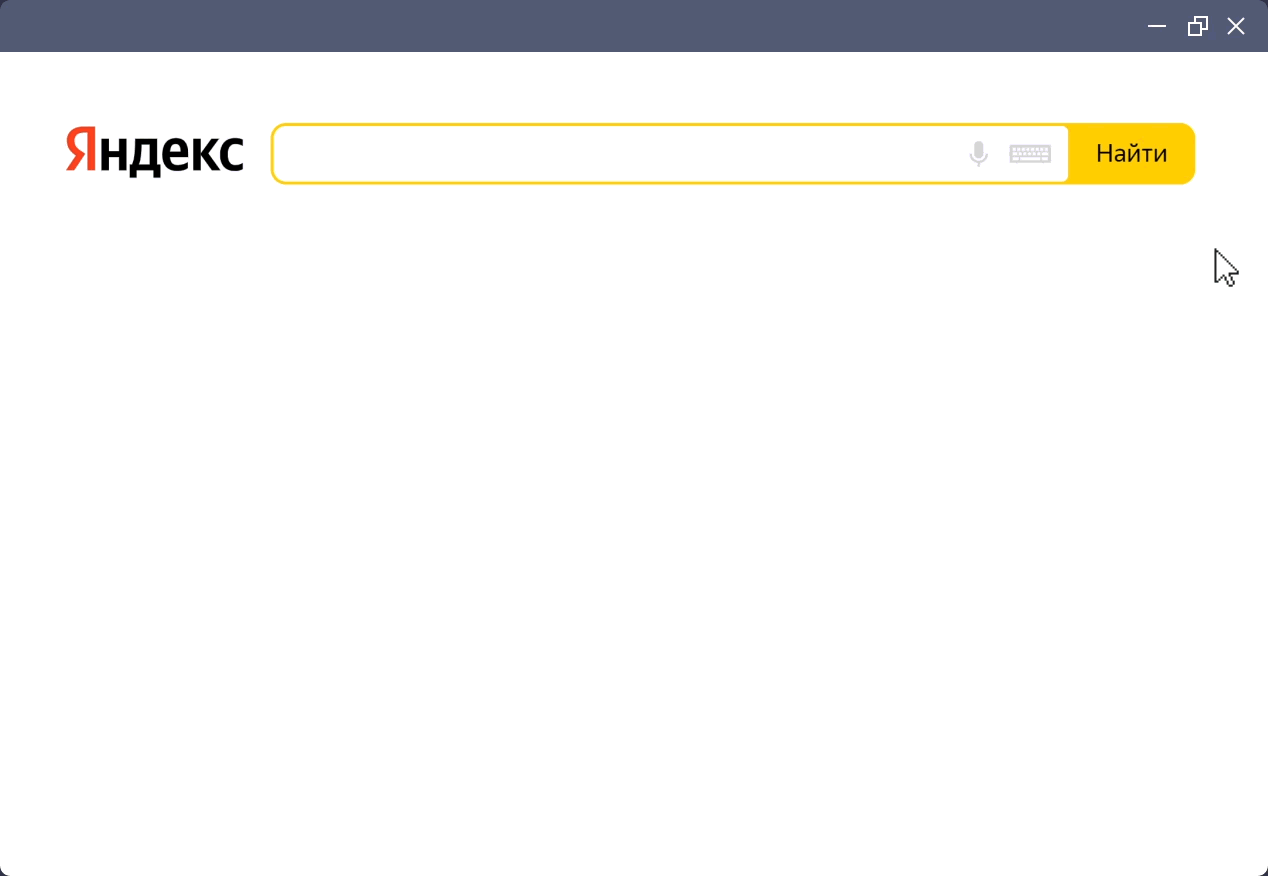The width and height of the screenshot is (1268, 876).
Task: Click inside the yellow-bordered search box
Action: coord(615,154)
